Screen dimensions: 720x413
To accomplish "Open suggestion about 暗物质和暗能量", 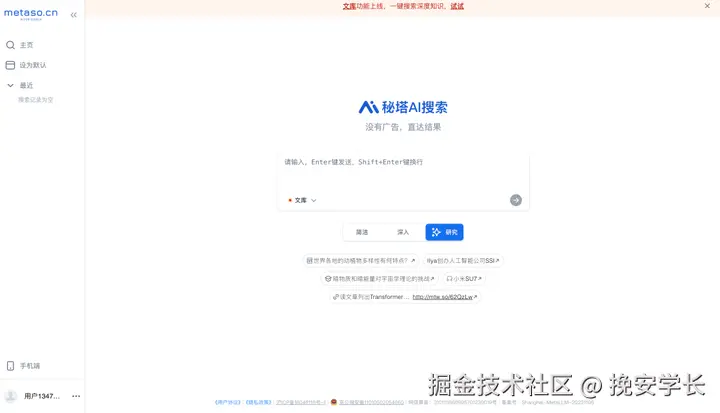I will click(x=379, y=278).
